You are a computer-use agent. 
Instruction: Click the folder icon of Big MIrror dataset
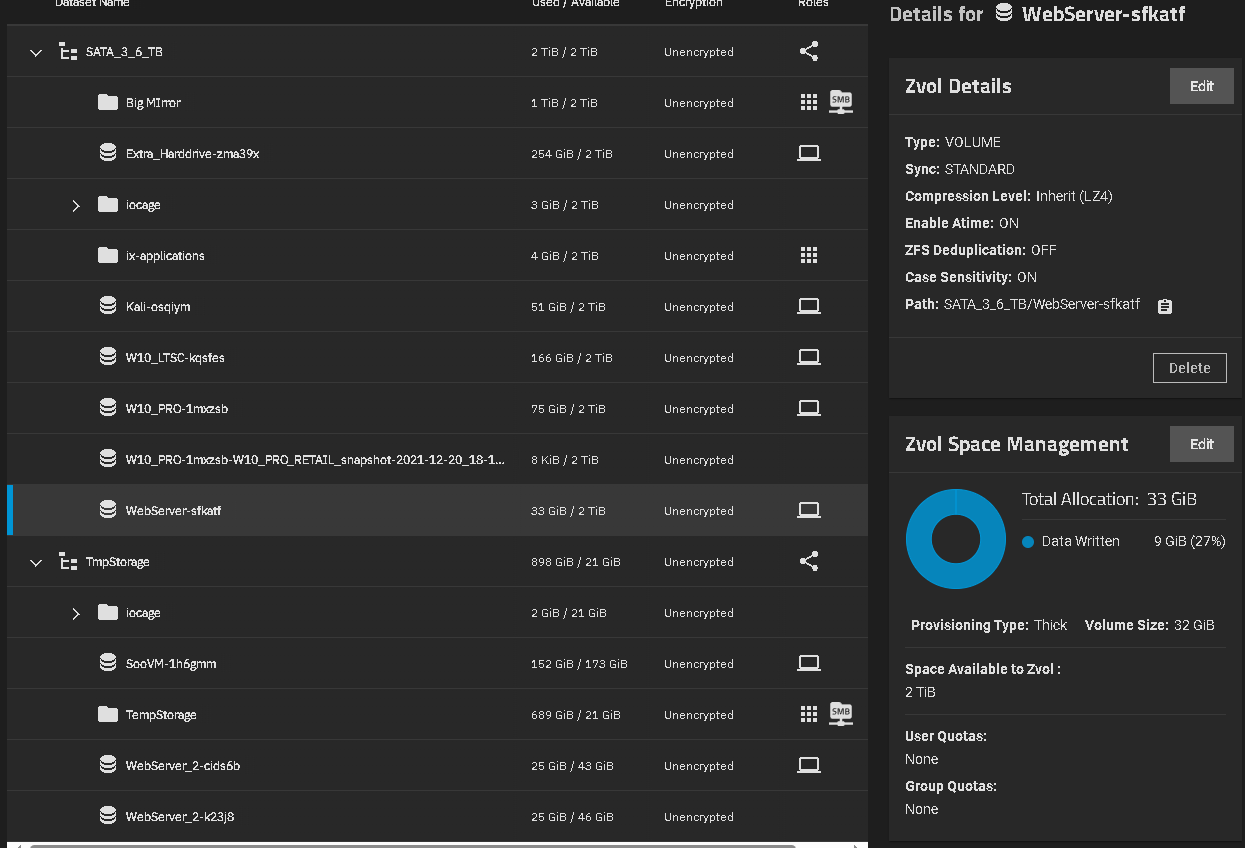point(108,102)
